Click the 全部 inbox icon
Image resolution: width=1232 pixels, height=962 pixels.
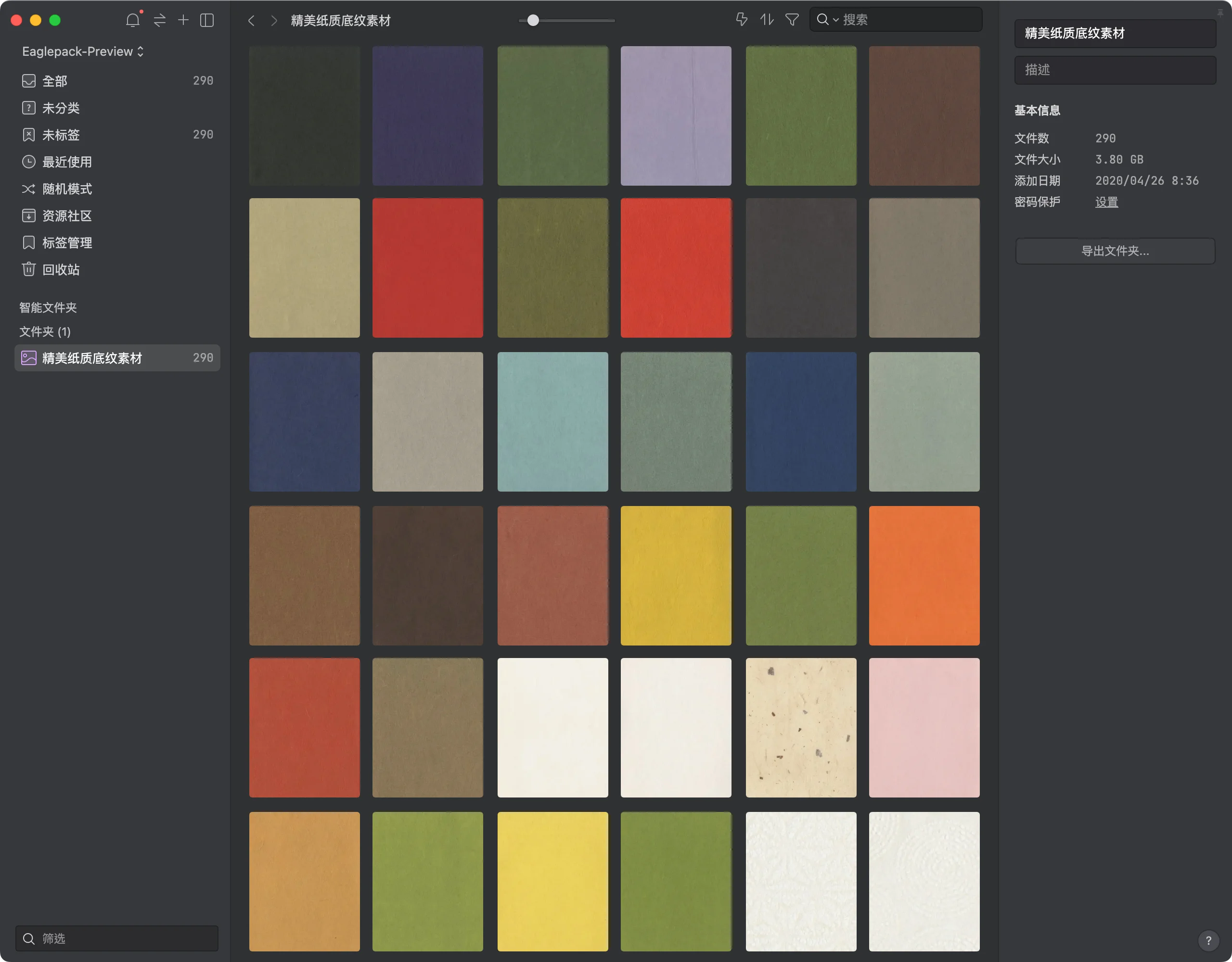pyautogui.click(x=29, y=81)
